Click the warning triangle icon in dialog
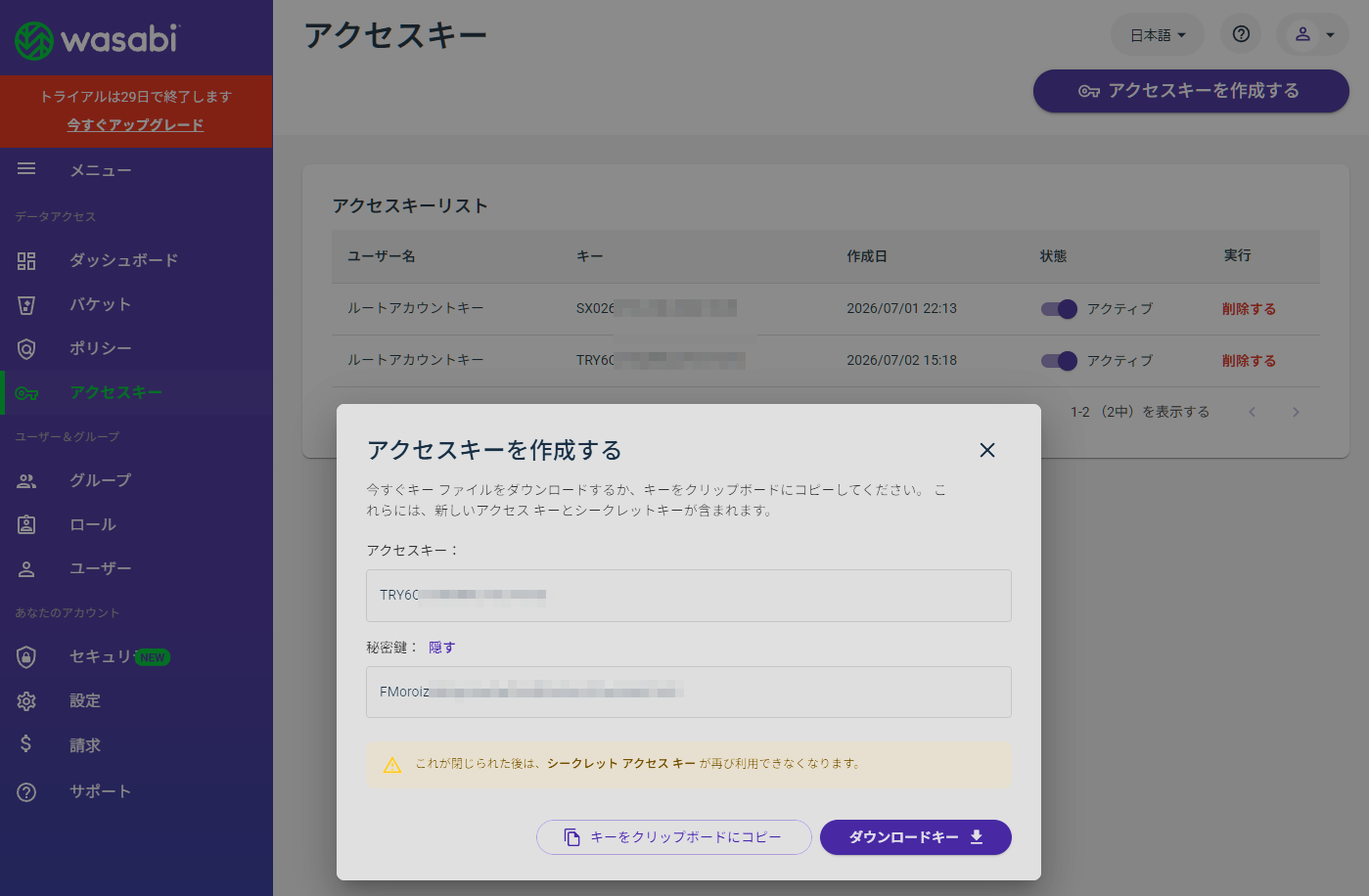The height and width of the screenshot is (896, 1369). (x=392, y=765)
